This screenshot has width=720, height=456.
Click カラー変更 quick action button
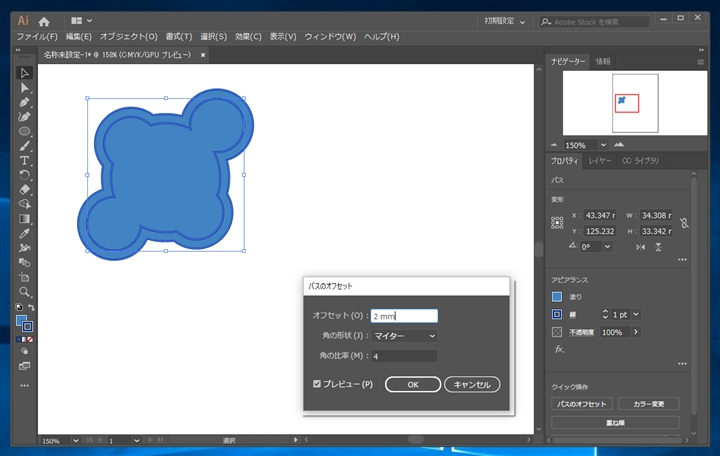(648, 404)
